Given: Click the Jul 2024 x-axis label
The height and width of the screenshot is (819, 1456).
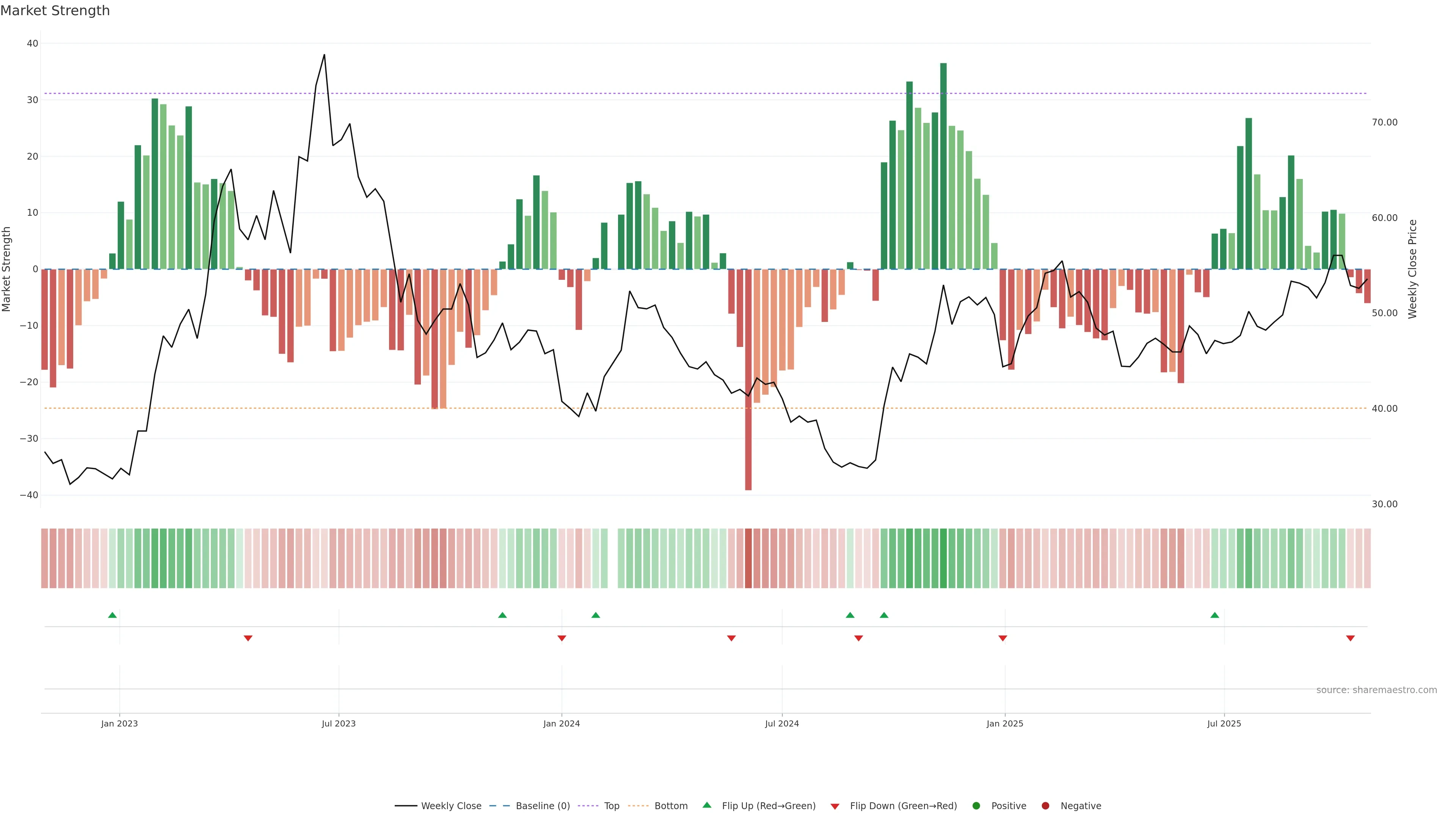Looking at the screenshot, I should tap(782, 723).
